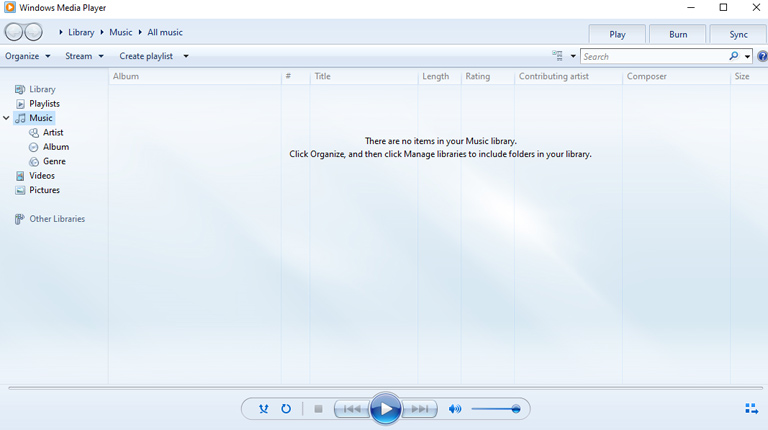Click the Next track button
The width and height of the screenshot is (768, 430).
pos(419,409)
